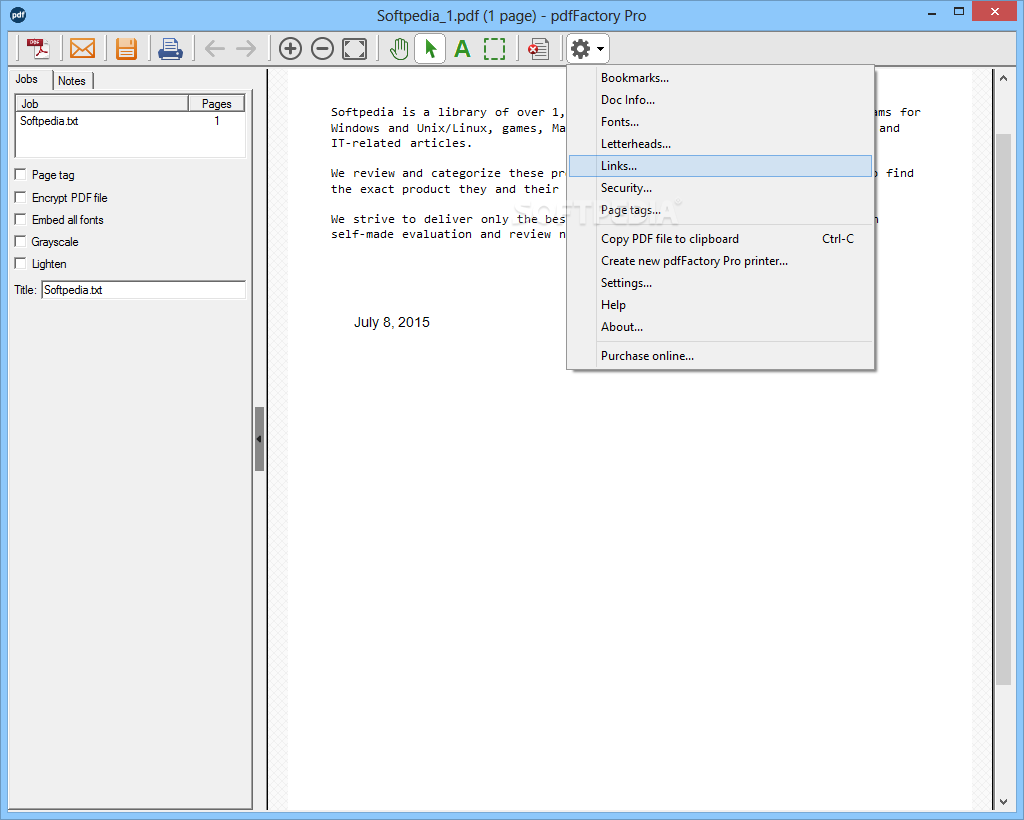The image size is (1024, 820).
Task: Go forward with the right arrow icon
Action: coord(246,48)
